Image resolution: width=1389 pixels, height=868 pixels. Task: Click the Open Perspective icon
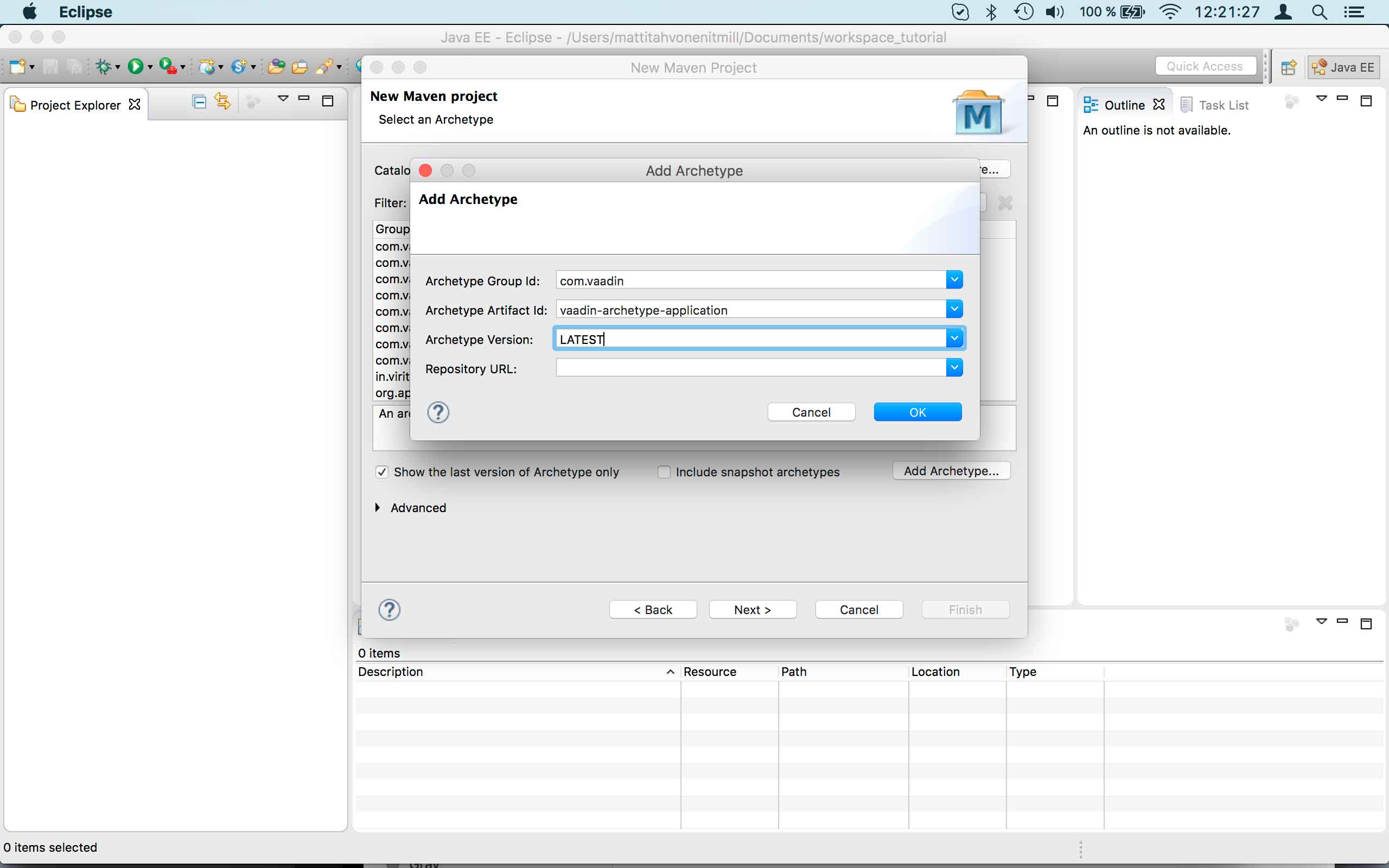click(1288, 67)
